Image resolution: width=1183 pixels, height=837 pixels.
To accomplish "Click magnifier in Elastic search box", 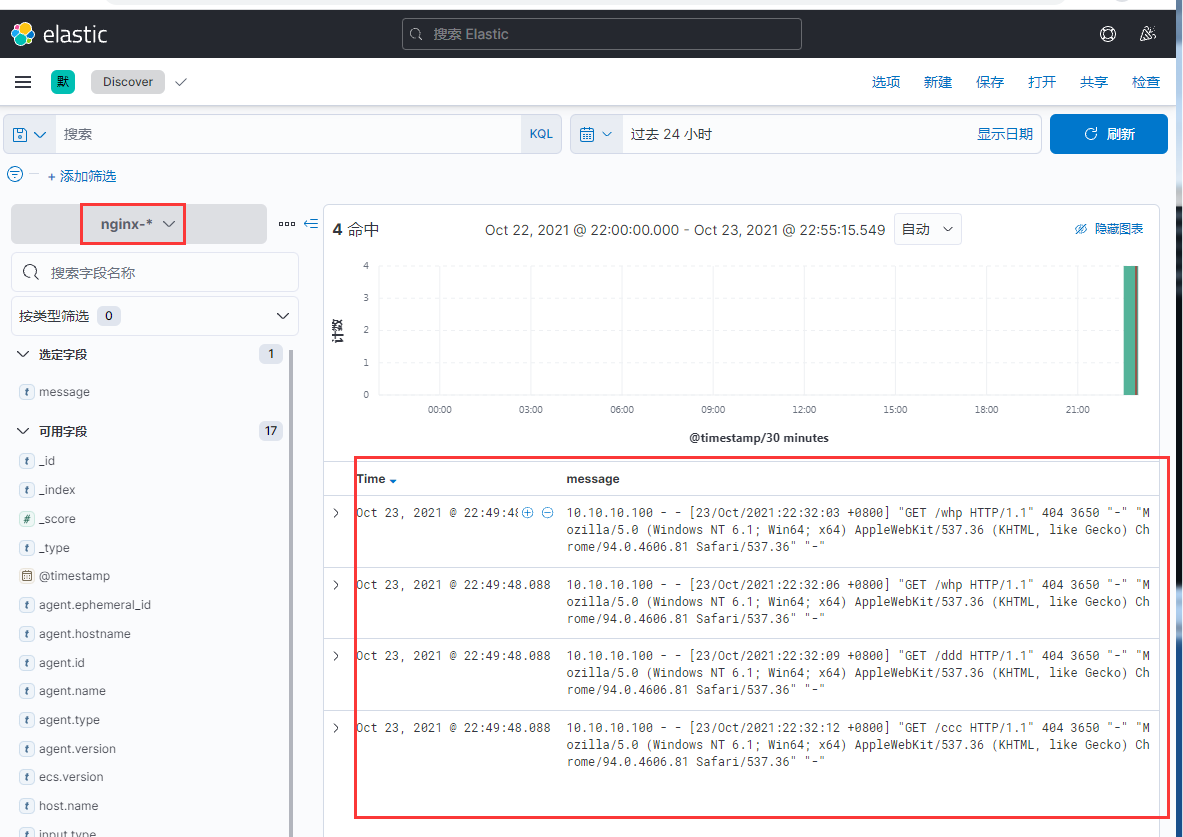I will tap(416, 34).
